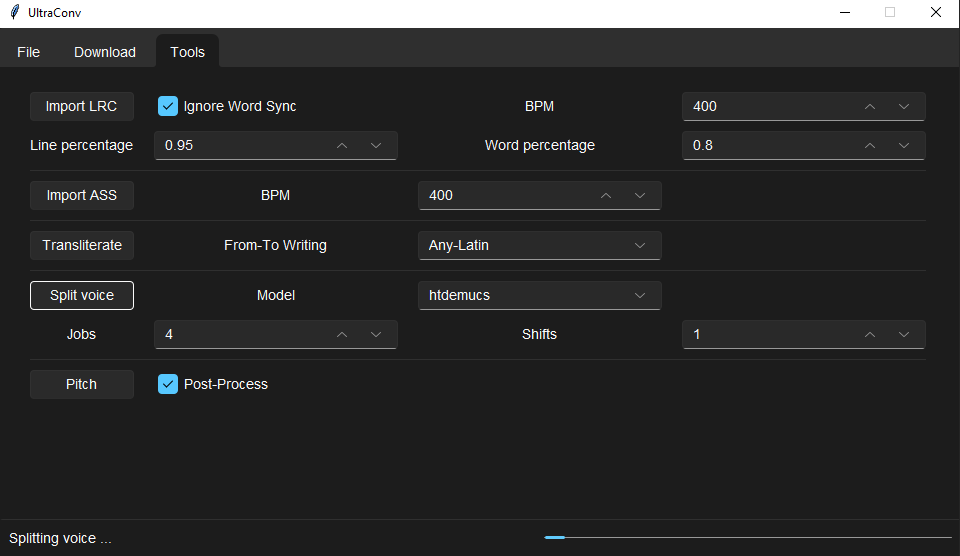
Task: Decrease Word percentage with the down arrow
Action: pyautogui.click(x=904, y=146)
